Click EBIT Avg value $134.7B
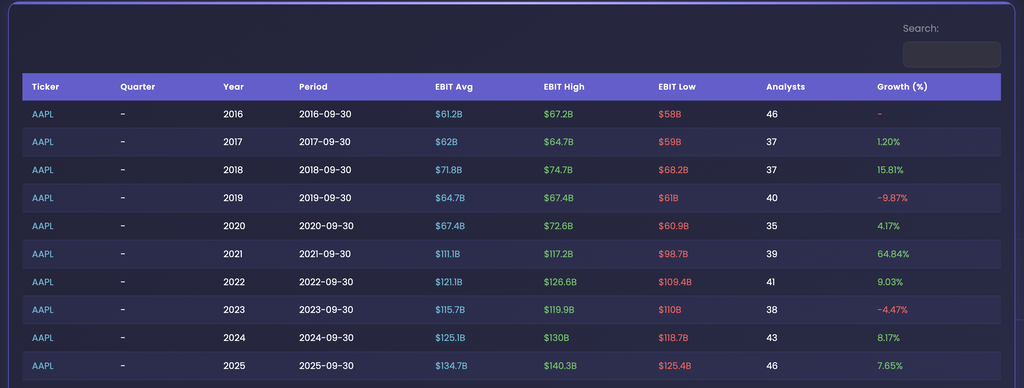Image resolution: width=1024 pixels, height=388 pixels. tap(451, 366)
